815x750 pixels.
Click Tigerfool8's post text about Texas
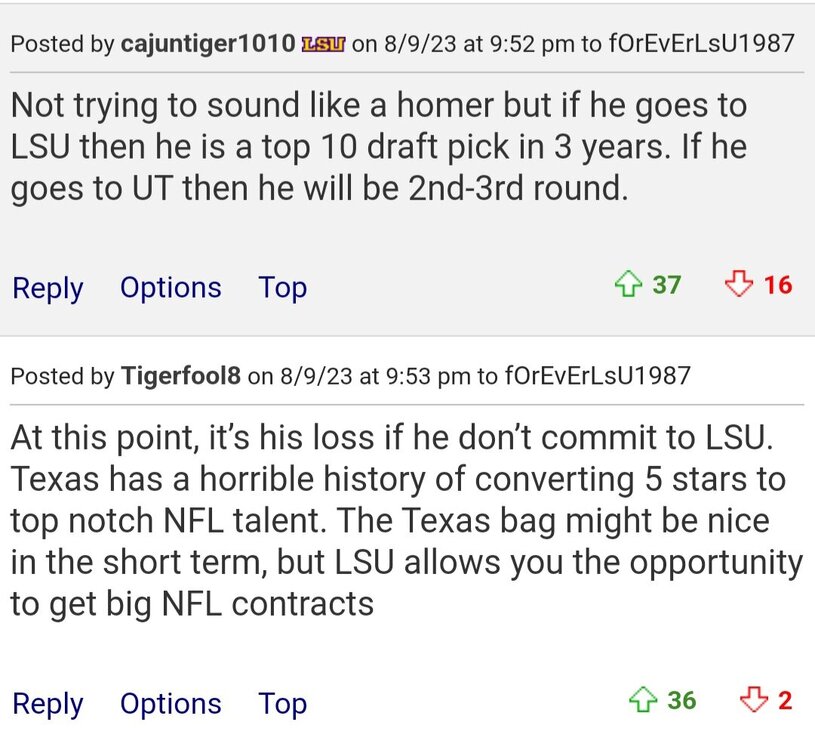[400, 520]
